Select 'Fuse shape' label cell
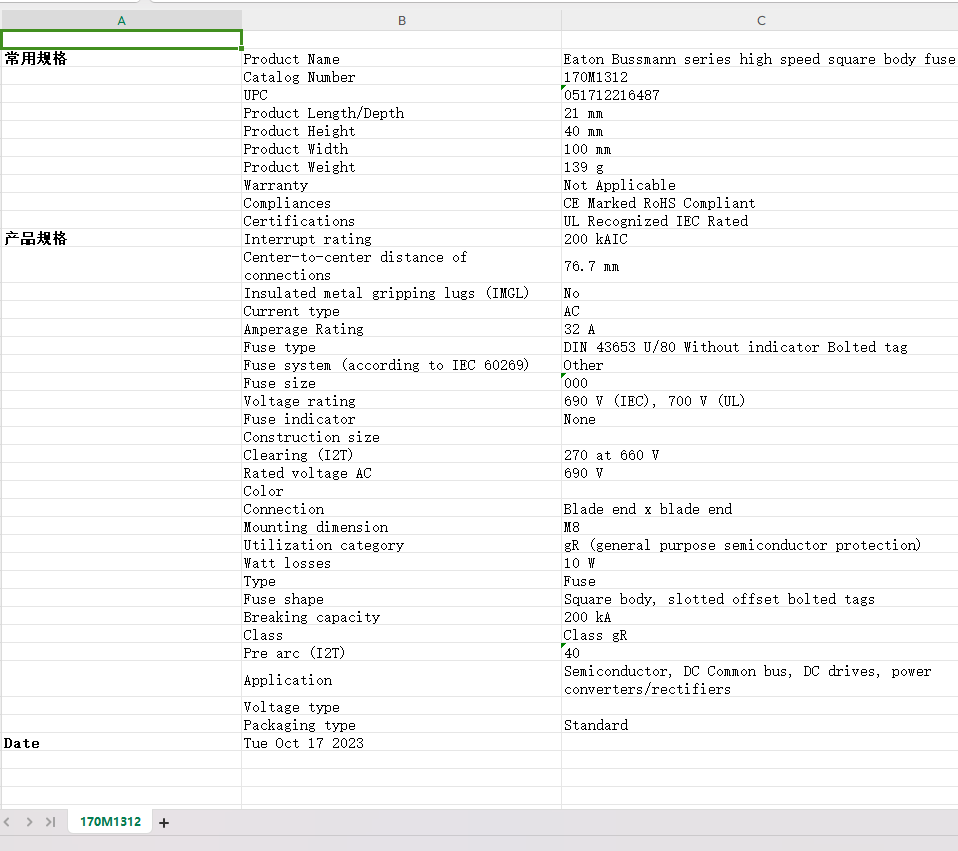The image size is (958, 851). click(x=401, y=599)
